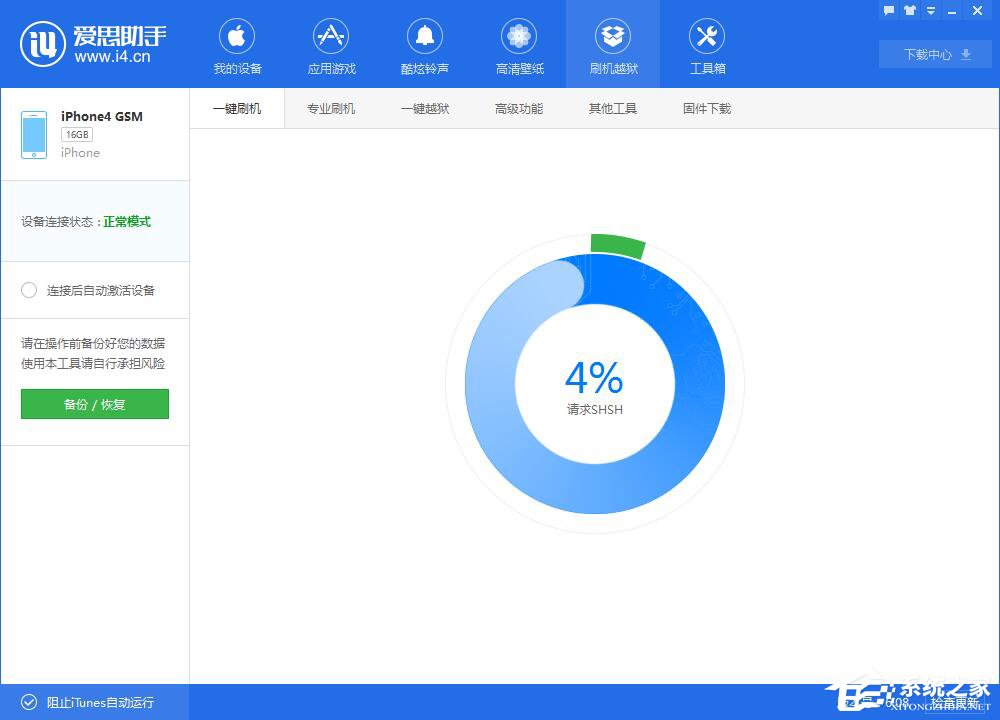Switch to the 其他工具 tab
The height and width of the screenshot is (720, 1000).
point(613,108)
